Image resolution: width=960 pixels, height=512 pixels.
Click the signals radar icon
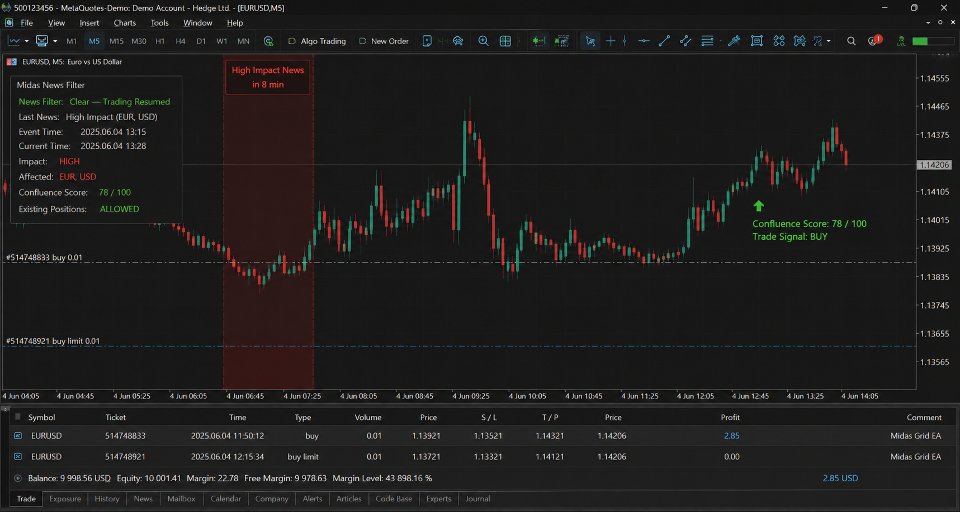click(x=458, y=41)
